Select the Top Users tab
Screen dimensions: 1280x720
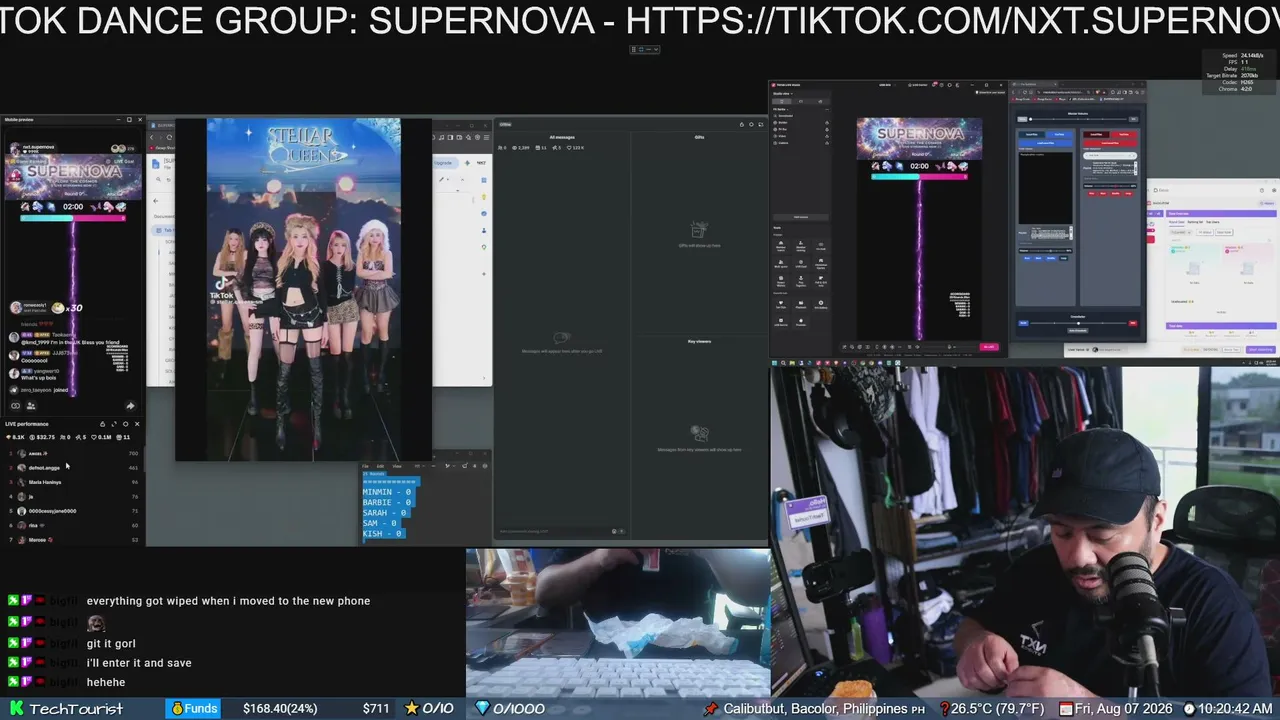pyautogui.click(x=1211, y=221)
